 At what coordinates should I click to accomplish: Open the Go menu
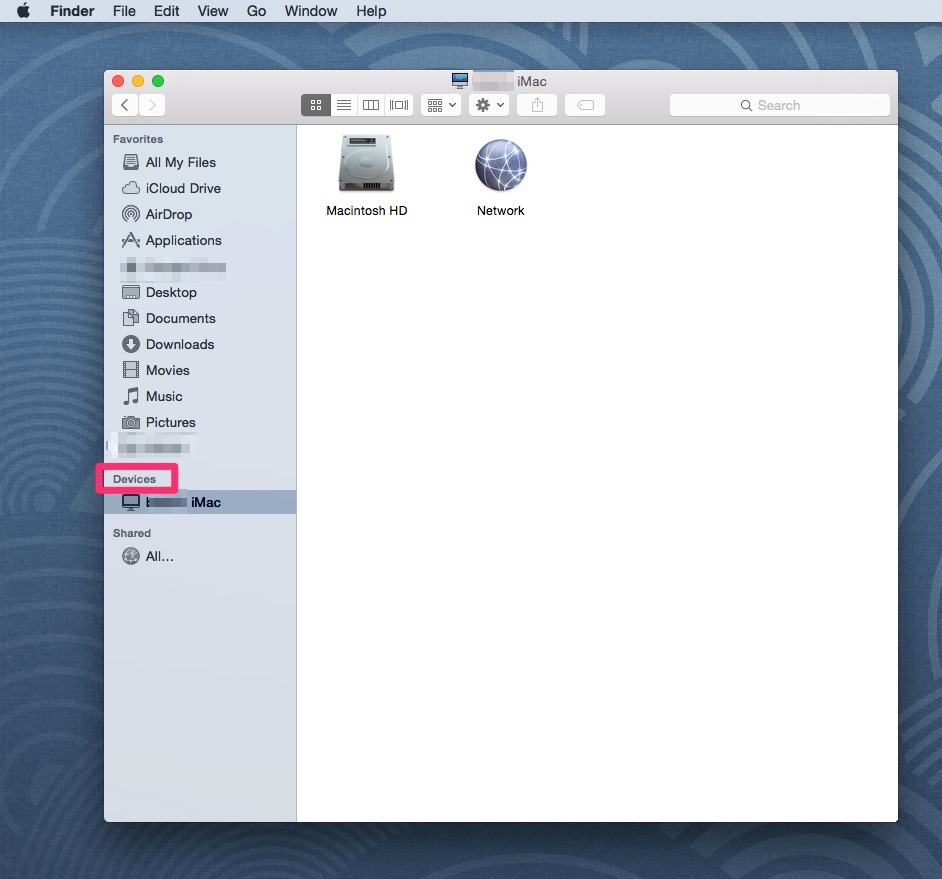pyautogui.click(x=257, y=11)
